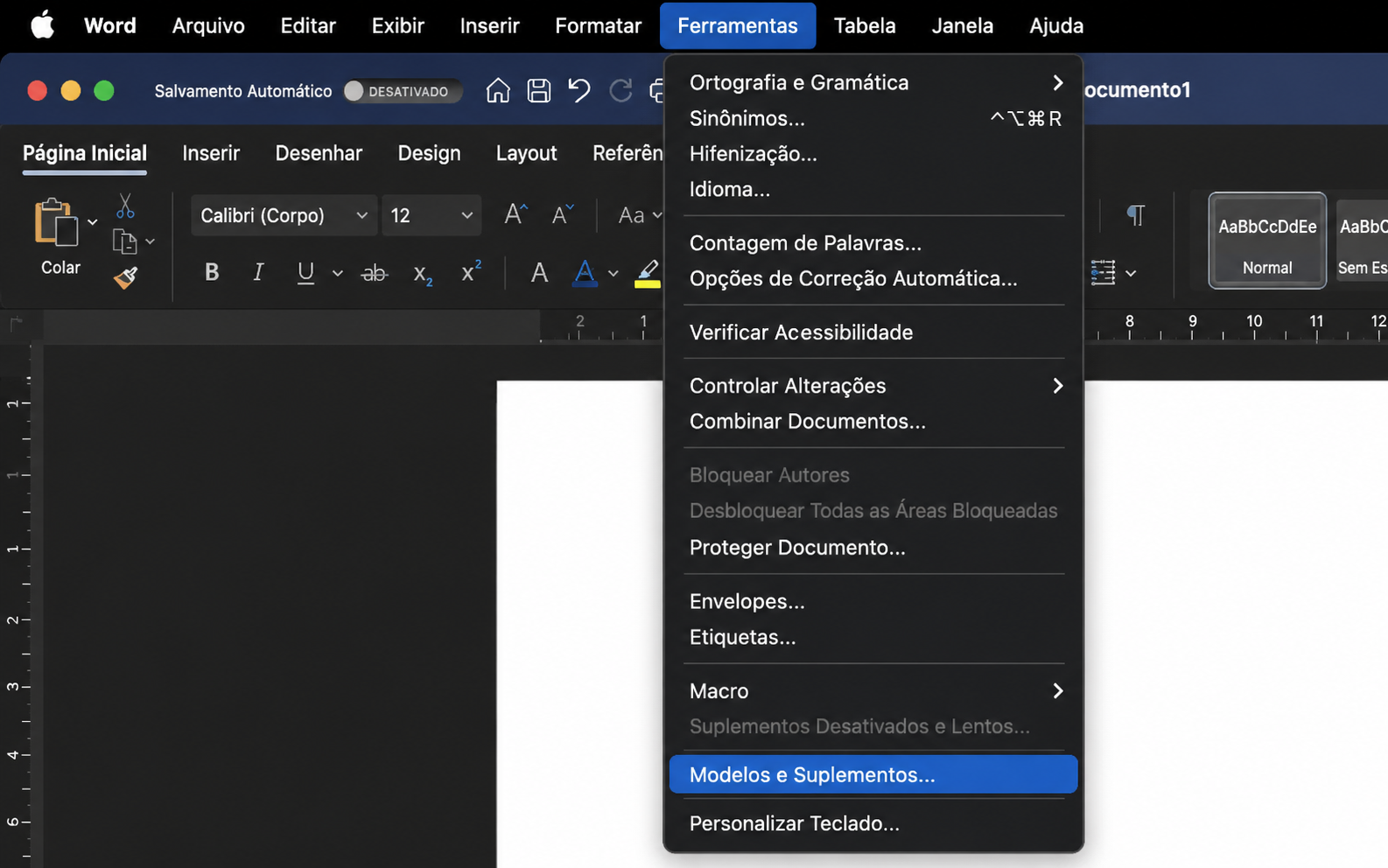Screen dimensions: 1388x868
Task: Expand Controlar Alterações submenu
Action: coord(873,386)
